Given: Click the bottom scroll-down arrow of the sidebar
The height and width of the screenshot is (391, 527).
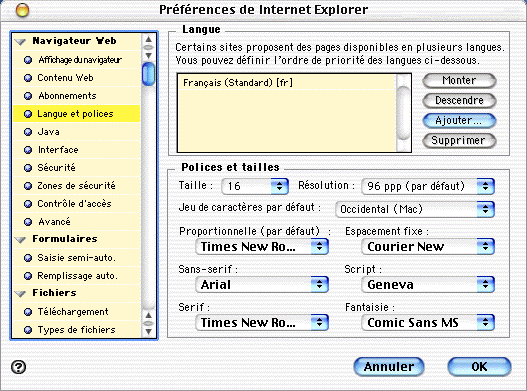Looking at the screenshot, I should point(149,331).
